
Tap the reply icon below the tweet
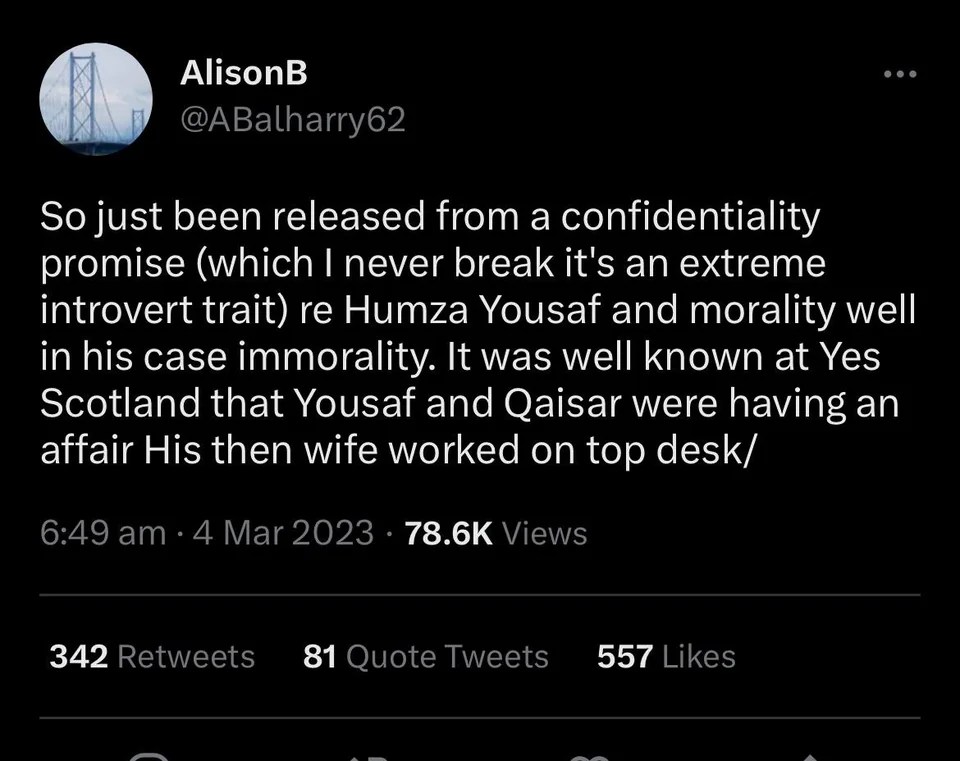click(148, 756)
